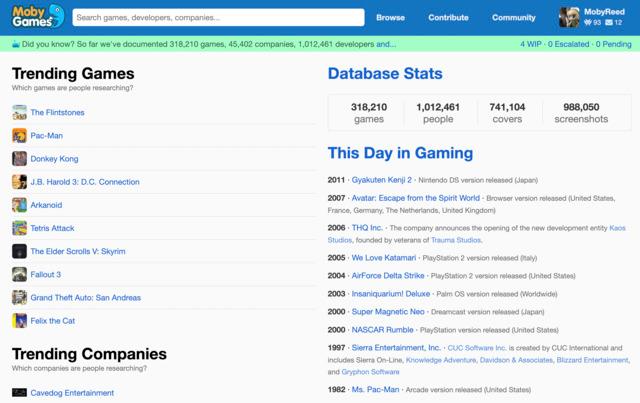Click the Fallout 3 cover icon
This screenshot has height=403, width=640.
(x=19, y=274)
